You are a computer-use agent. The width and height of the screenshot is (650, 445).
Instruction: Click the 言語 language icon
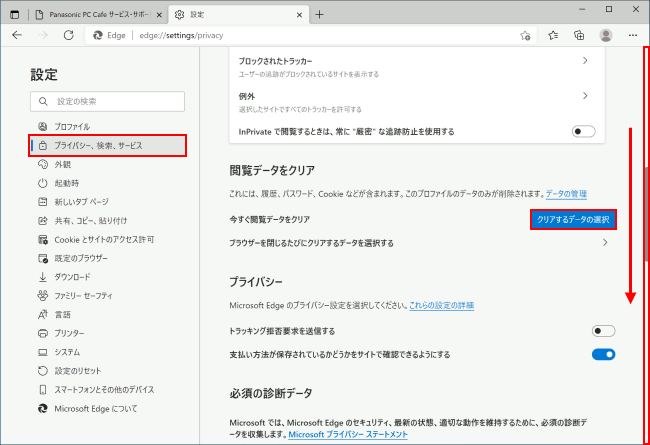pos(43,315)
